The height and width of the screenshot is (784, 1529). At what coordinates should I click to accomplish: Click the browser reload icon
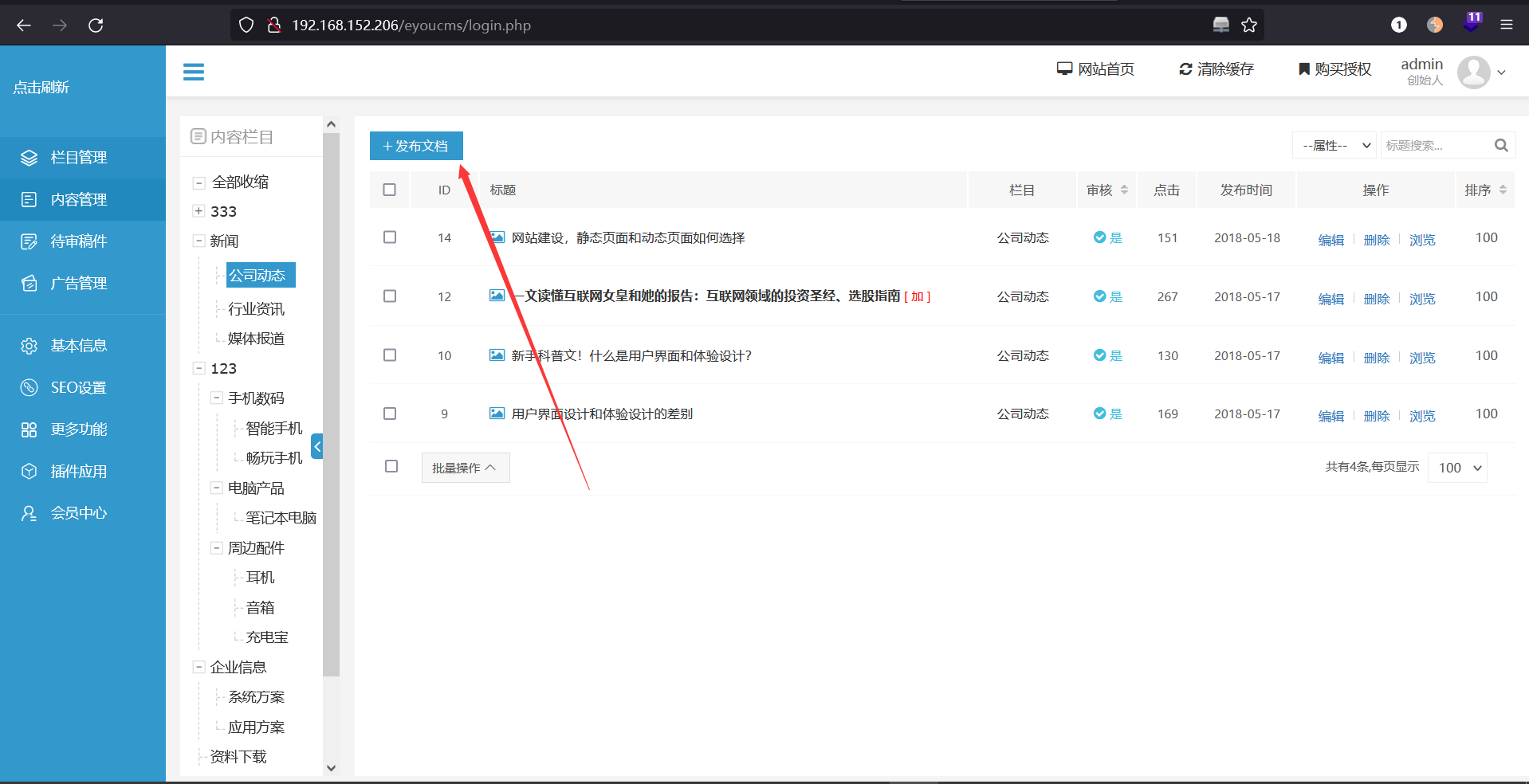[96, 25]
